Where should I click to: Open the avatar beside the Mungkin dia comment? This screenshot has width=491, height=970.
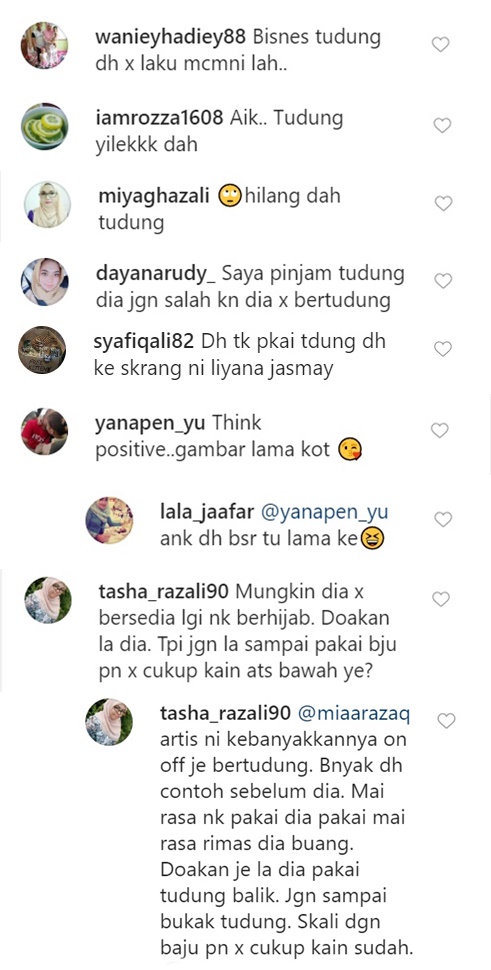click(48, 600)
